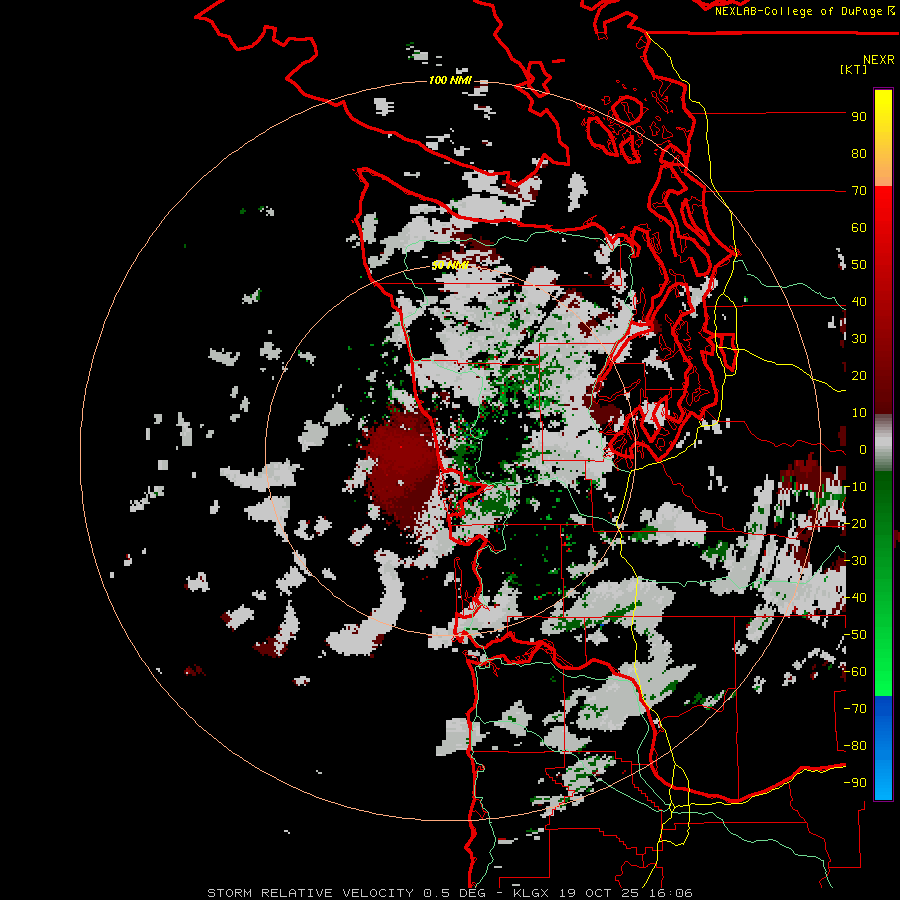Image resolution: width=900 pixels, height=900 pixels.
Task: Click the 90 knot label on the color scale
Action: 859,117
